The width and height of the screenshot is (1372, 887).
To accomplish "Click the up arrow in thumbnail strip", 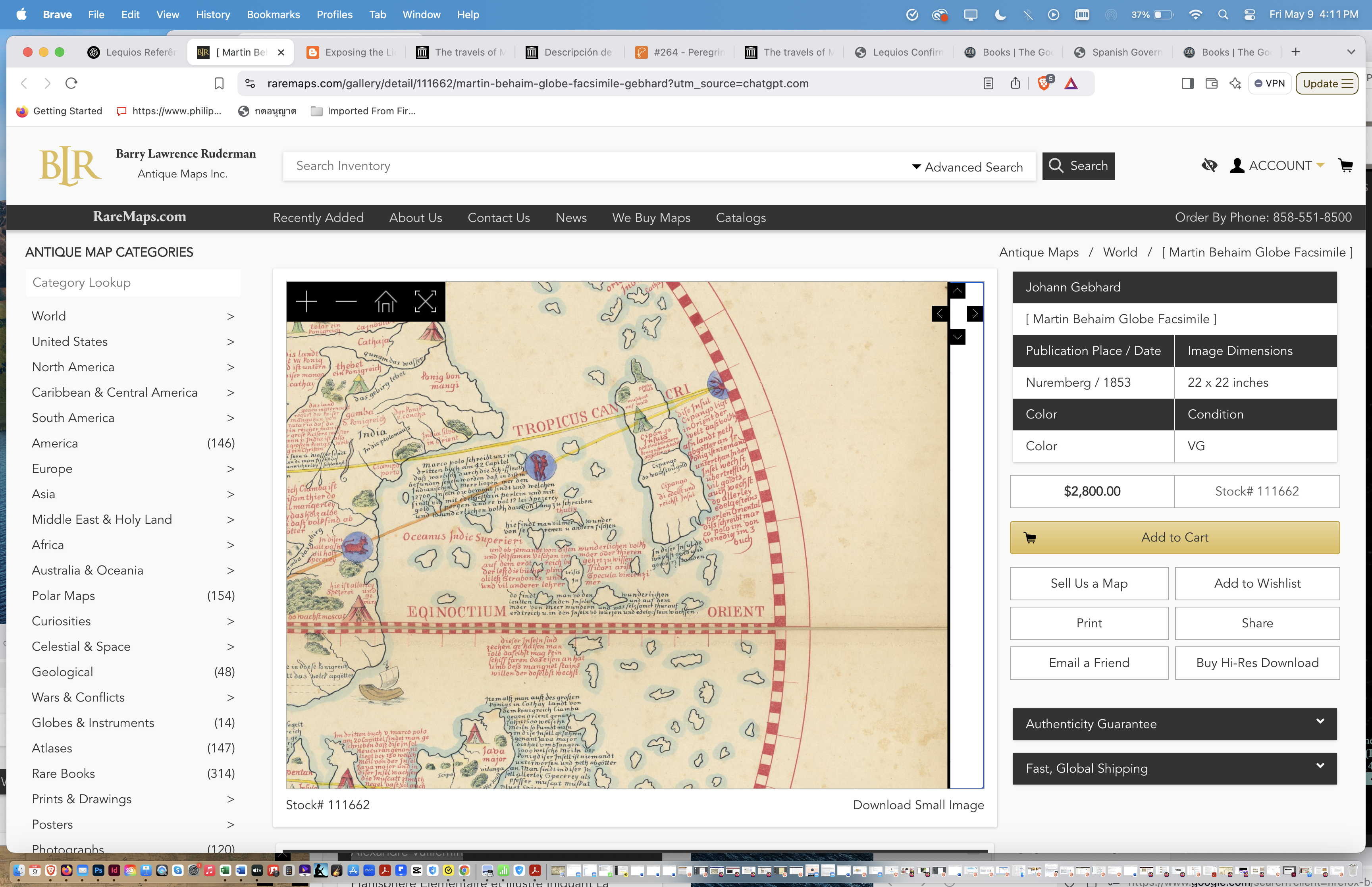I will [x=957, y=290].
